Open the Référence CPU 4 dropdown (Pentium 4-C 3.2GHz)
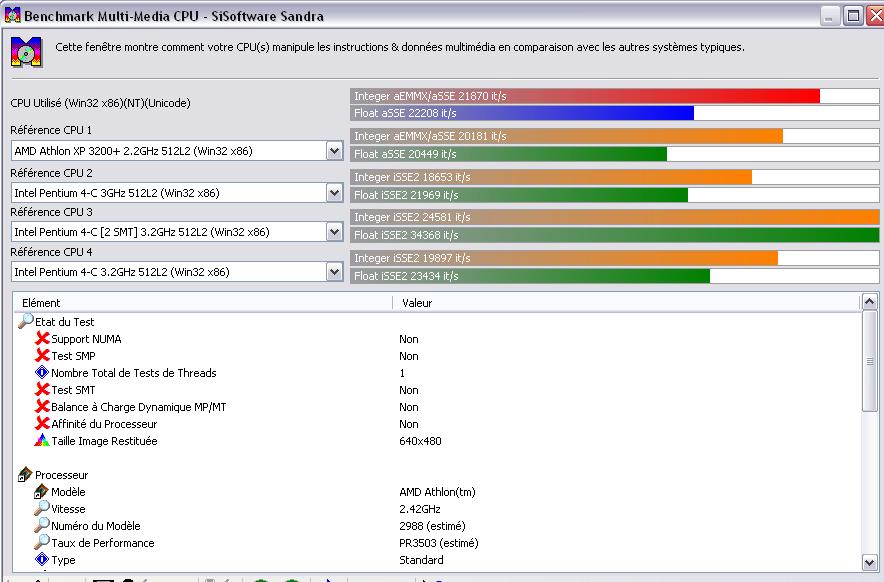The width and height of the screenshot is (884, 582). pyautogui.click(x=334, y=272)
